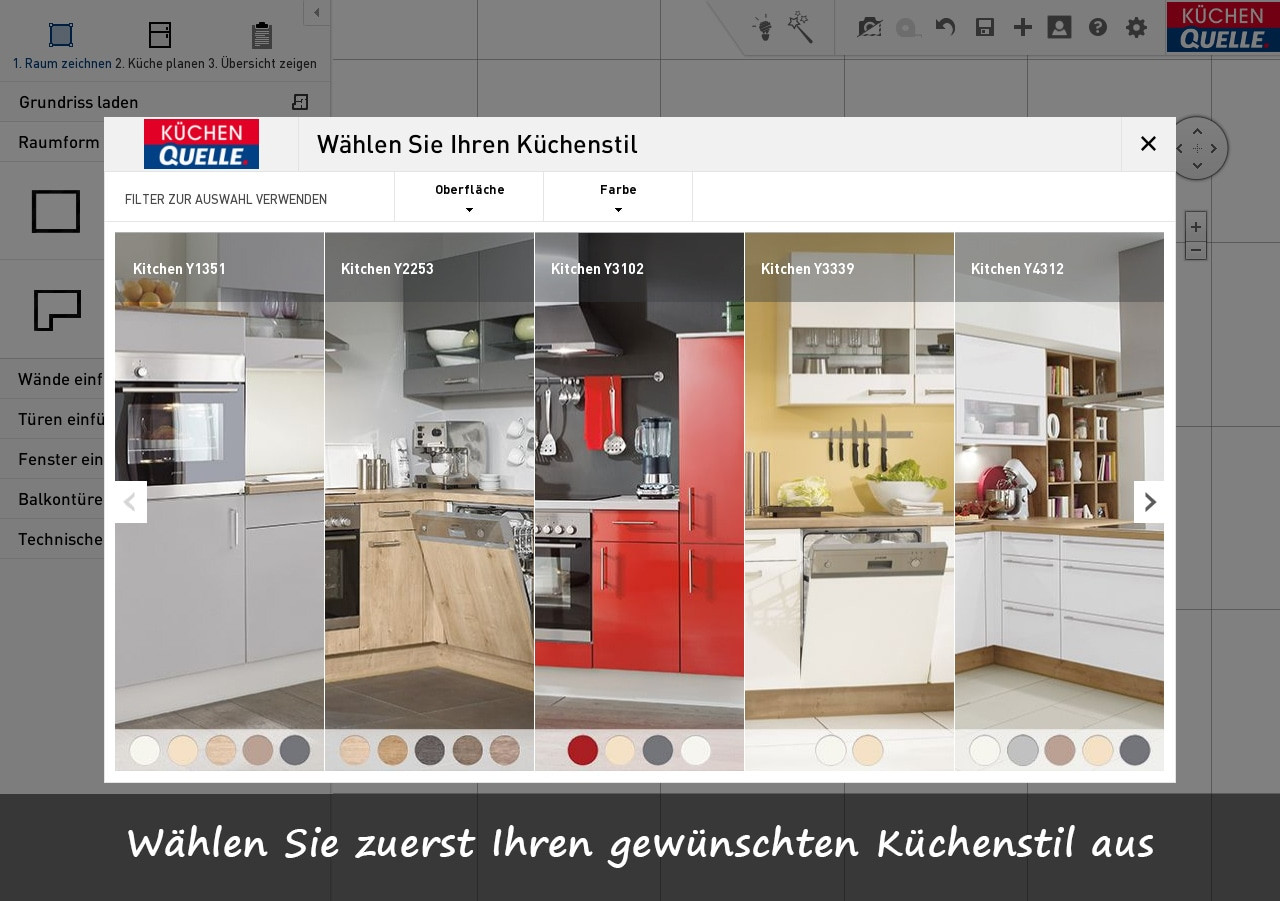
Task: Click Küchen Quelle logo in dialog header
Action: [201, 144]
